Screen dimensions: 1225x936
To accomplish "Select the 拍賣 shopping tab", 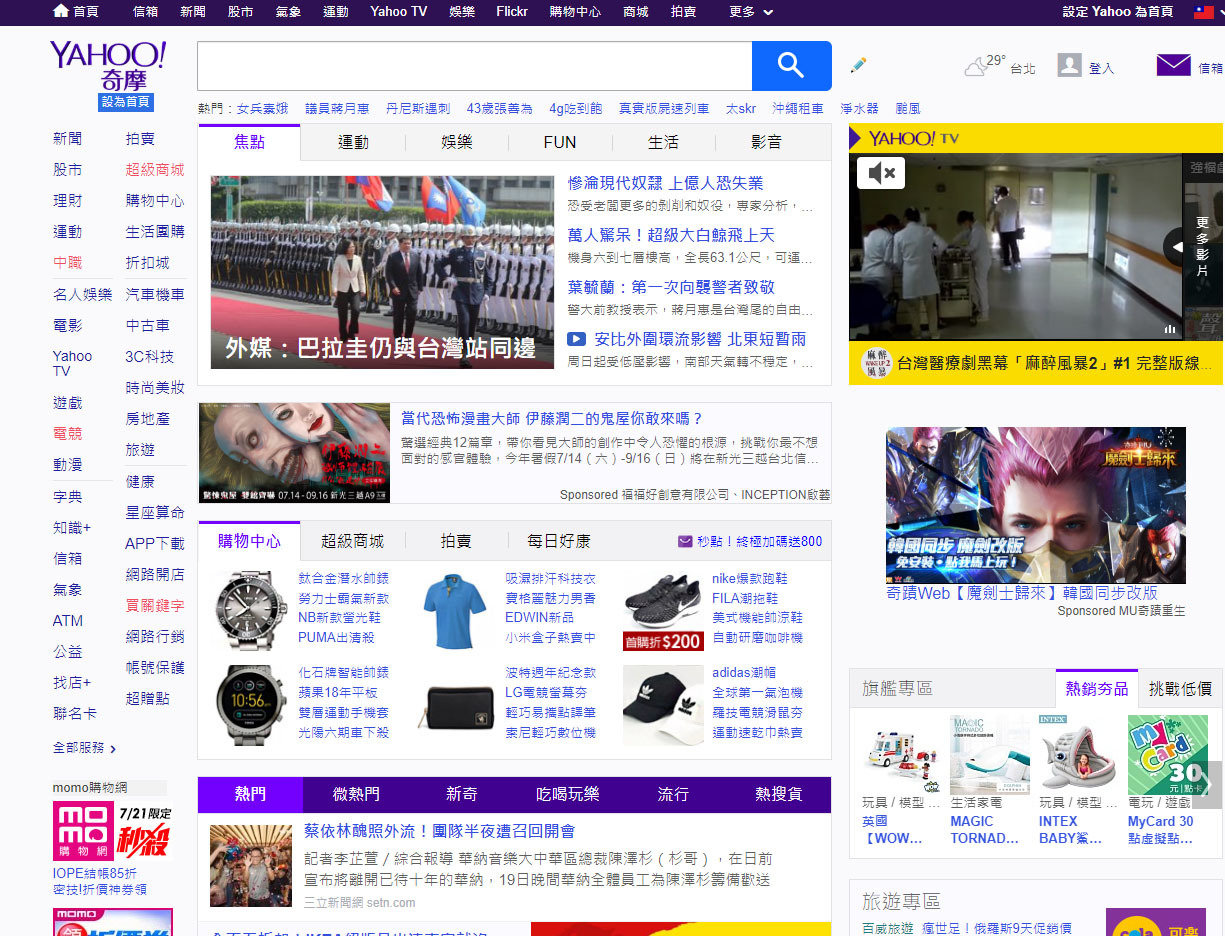I will (x=456, y=541).
